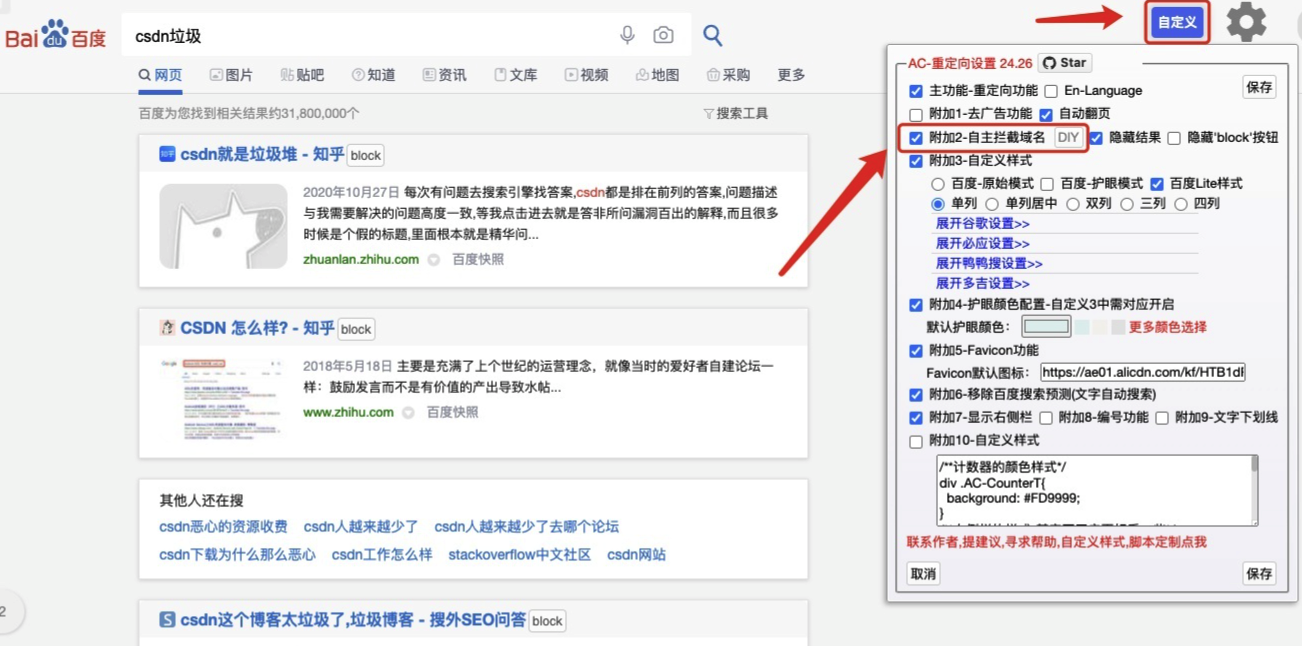The height and width of the screenshot is (646, 1302).
Task: Click related search csdn恶心的资源收费
Action: (223, 527)
